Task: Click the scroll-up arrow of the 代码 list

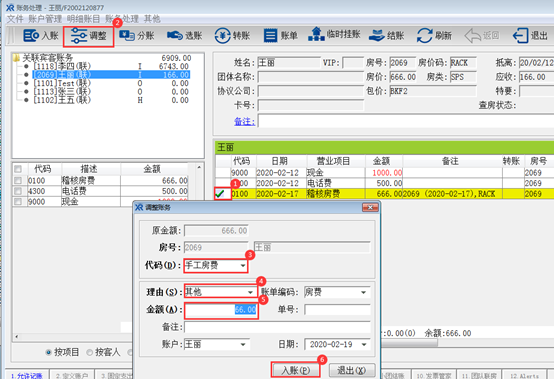Action: point(199,167)
